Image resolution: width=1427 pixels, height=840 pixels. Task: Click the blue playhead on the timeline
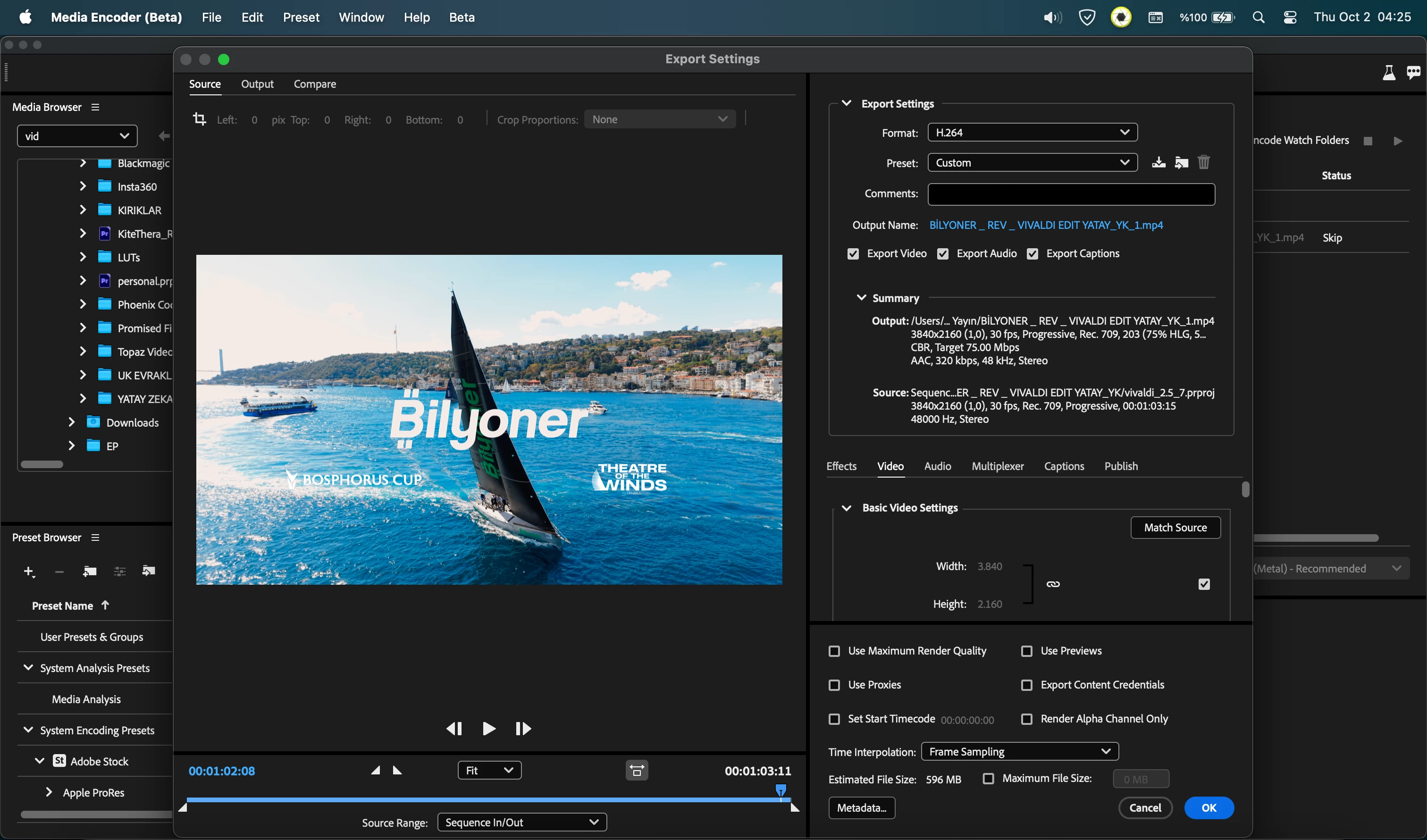(x=781, y=790)
